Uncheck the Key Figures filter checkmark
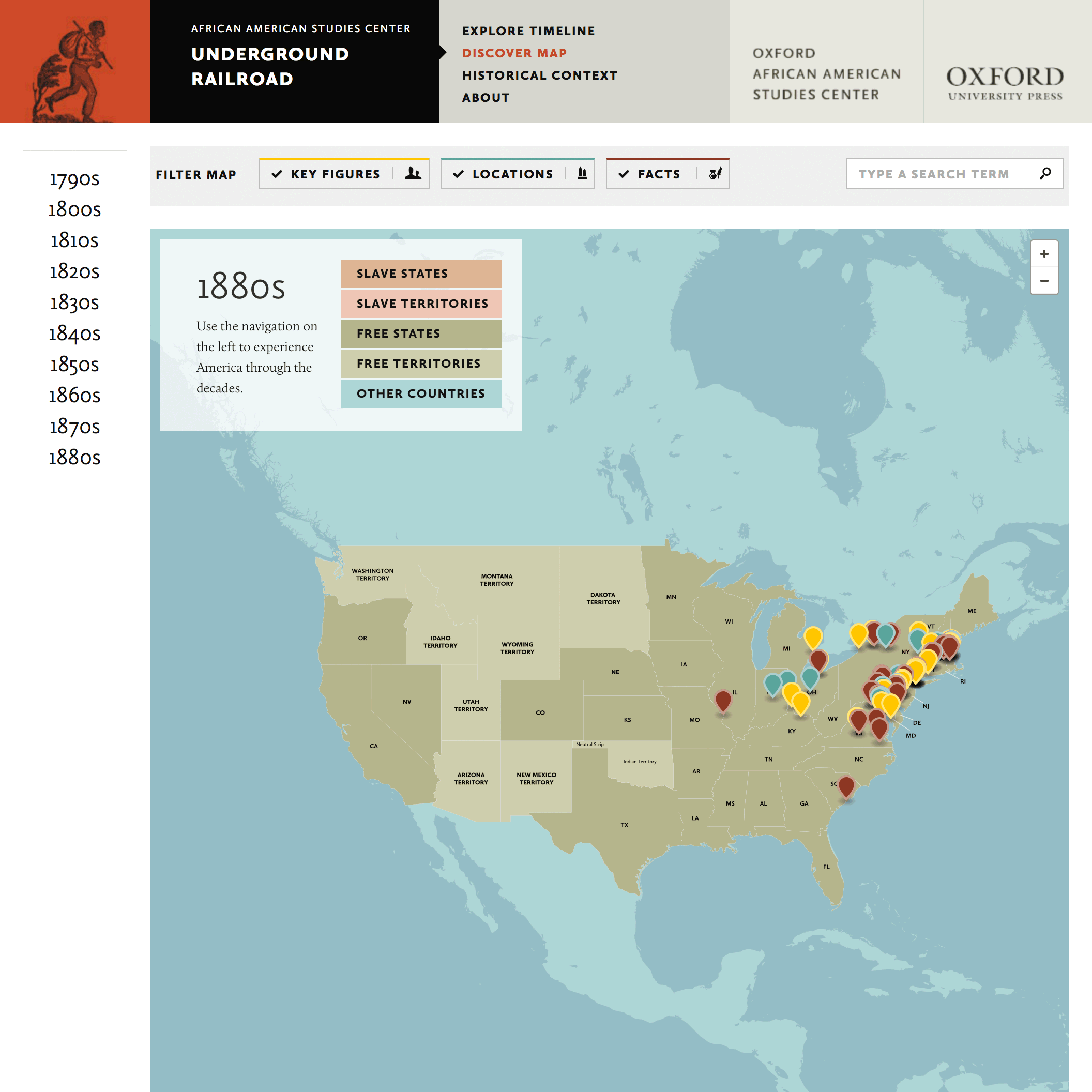Image resolution: width=1092 pixels, height=1092 pixels. coord(277,174)
